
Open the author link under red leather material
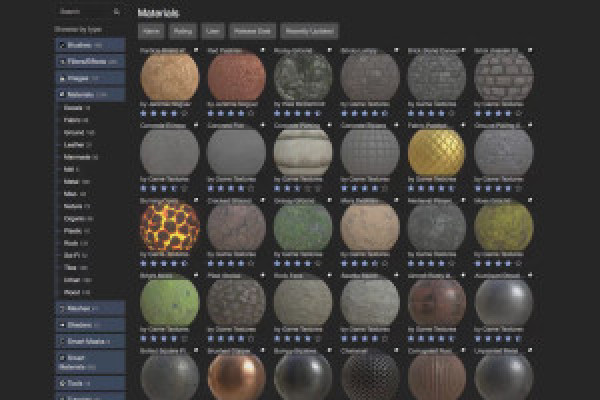pyautogui.click(x=233, y=104)
